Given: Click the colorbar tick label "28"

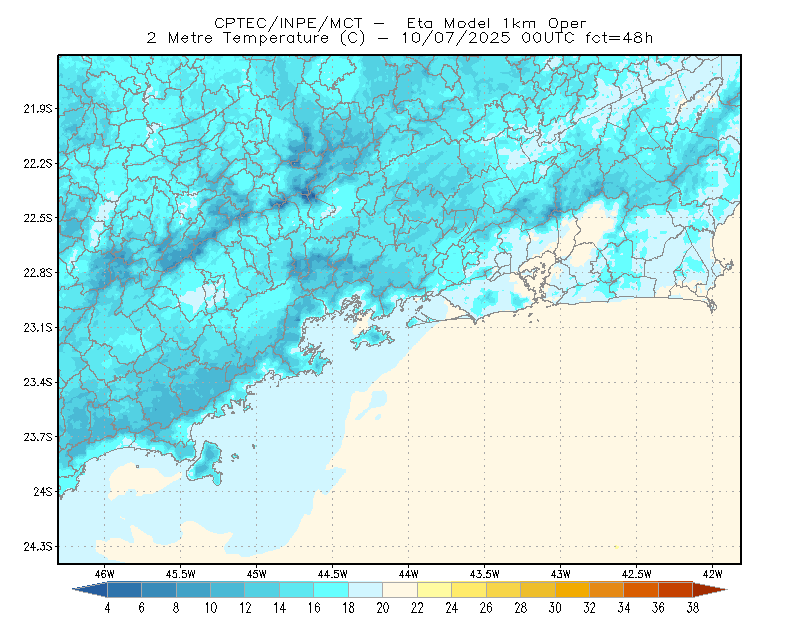Looking at the screenshot, I should (521, 608).
